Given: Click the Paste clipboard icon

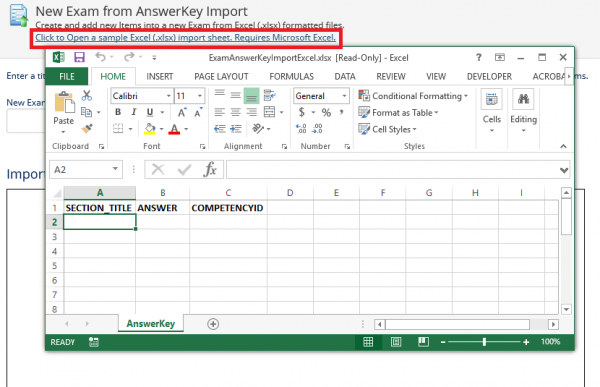Looking at the screenshot, I should (x=64, y=103).
